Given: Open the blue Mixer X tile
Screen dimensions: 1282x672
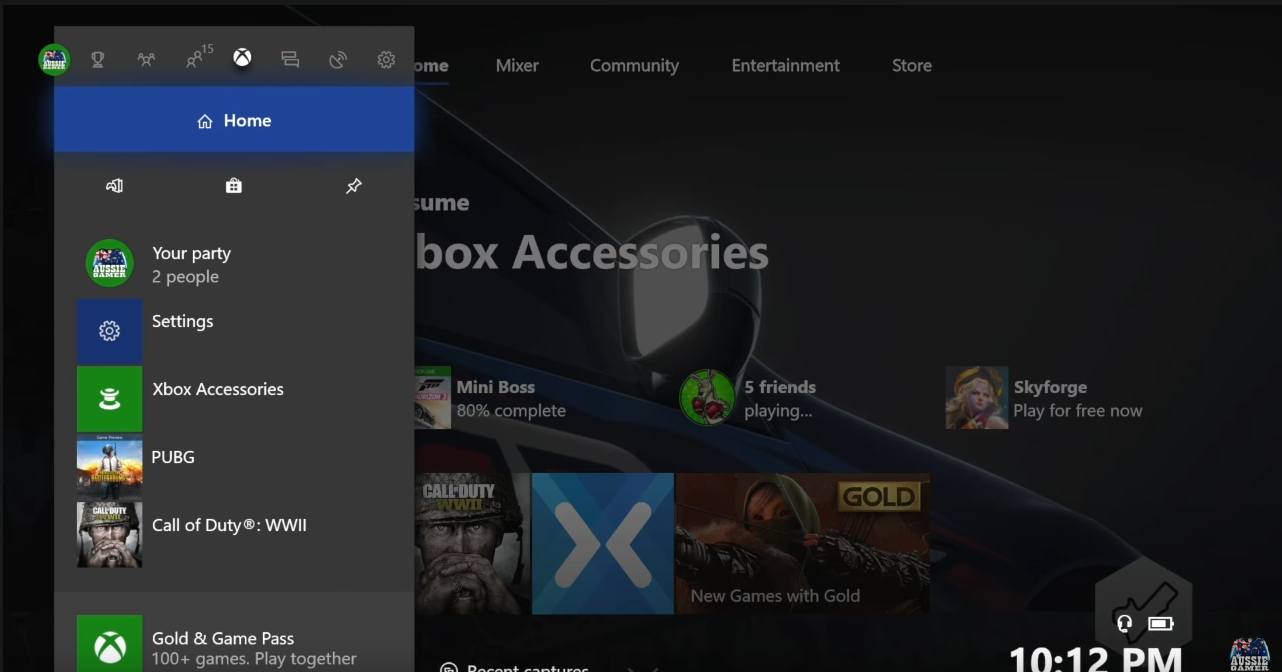Looking at the screenshot, I should point(603,544).
